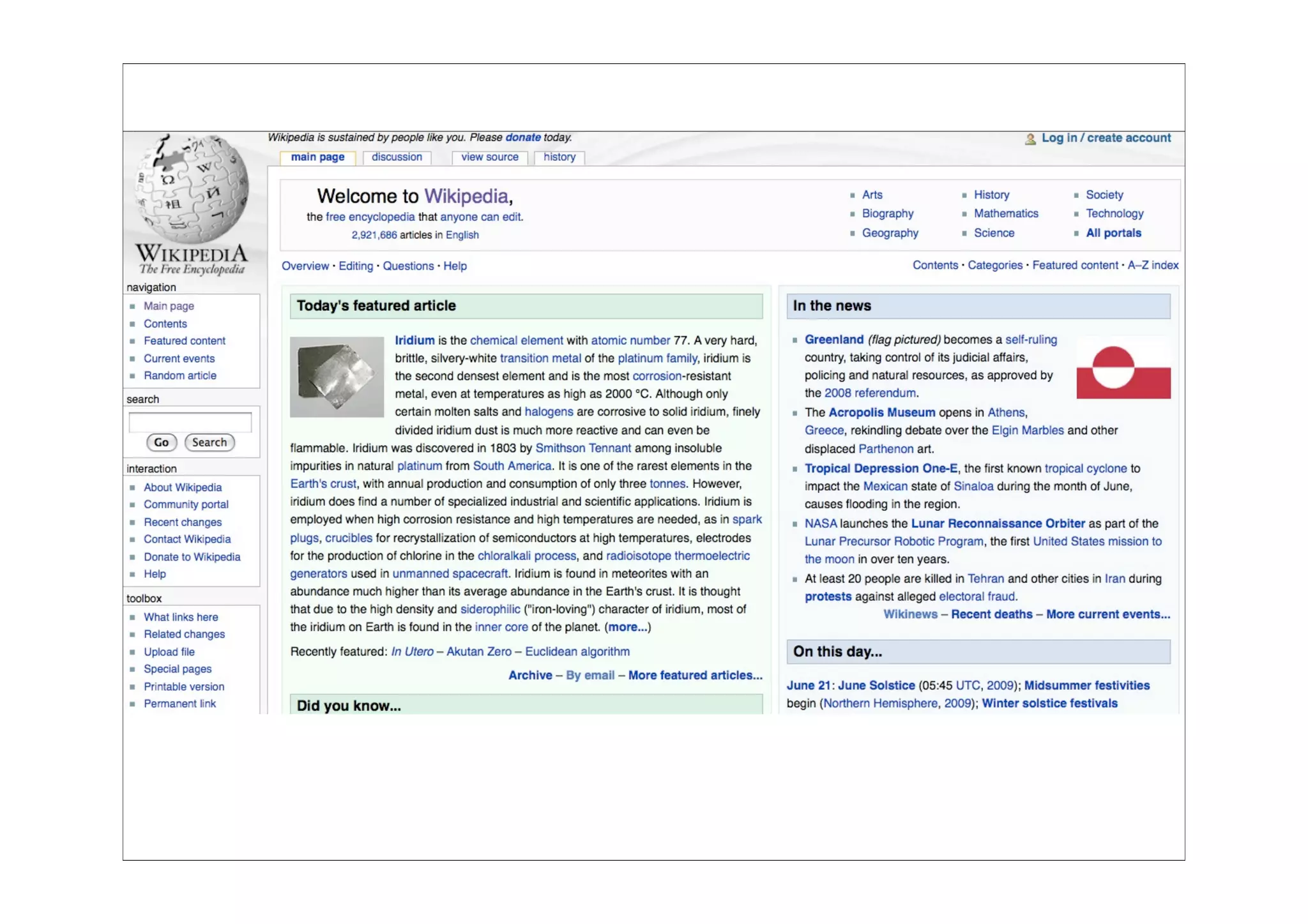Open the Arts portal
1308x924 pixels.
click(872, 195)
